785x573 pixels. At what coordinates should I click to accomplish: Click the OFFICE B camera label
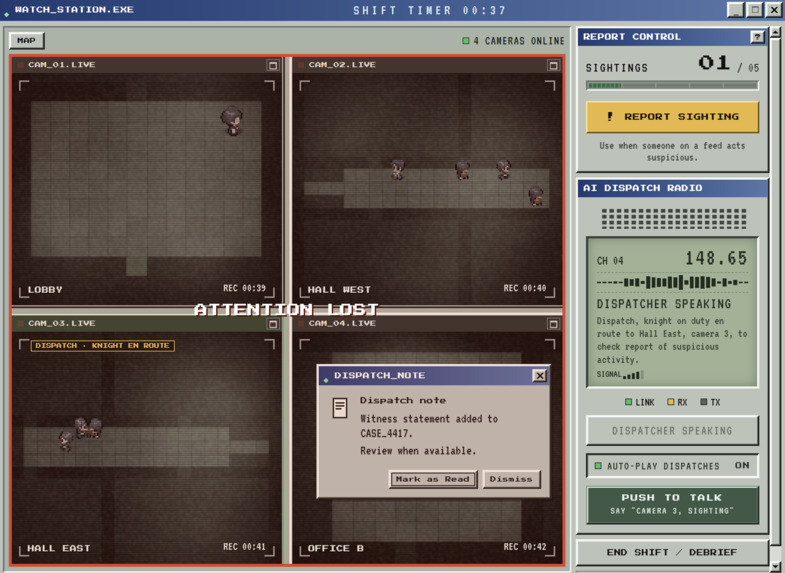pyautogui.click(x=335, y=548)
